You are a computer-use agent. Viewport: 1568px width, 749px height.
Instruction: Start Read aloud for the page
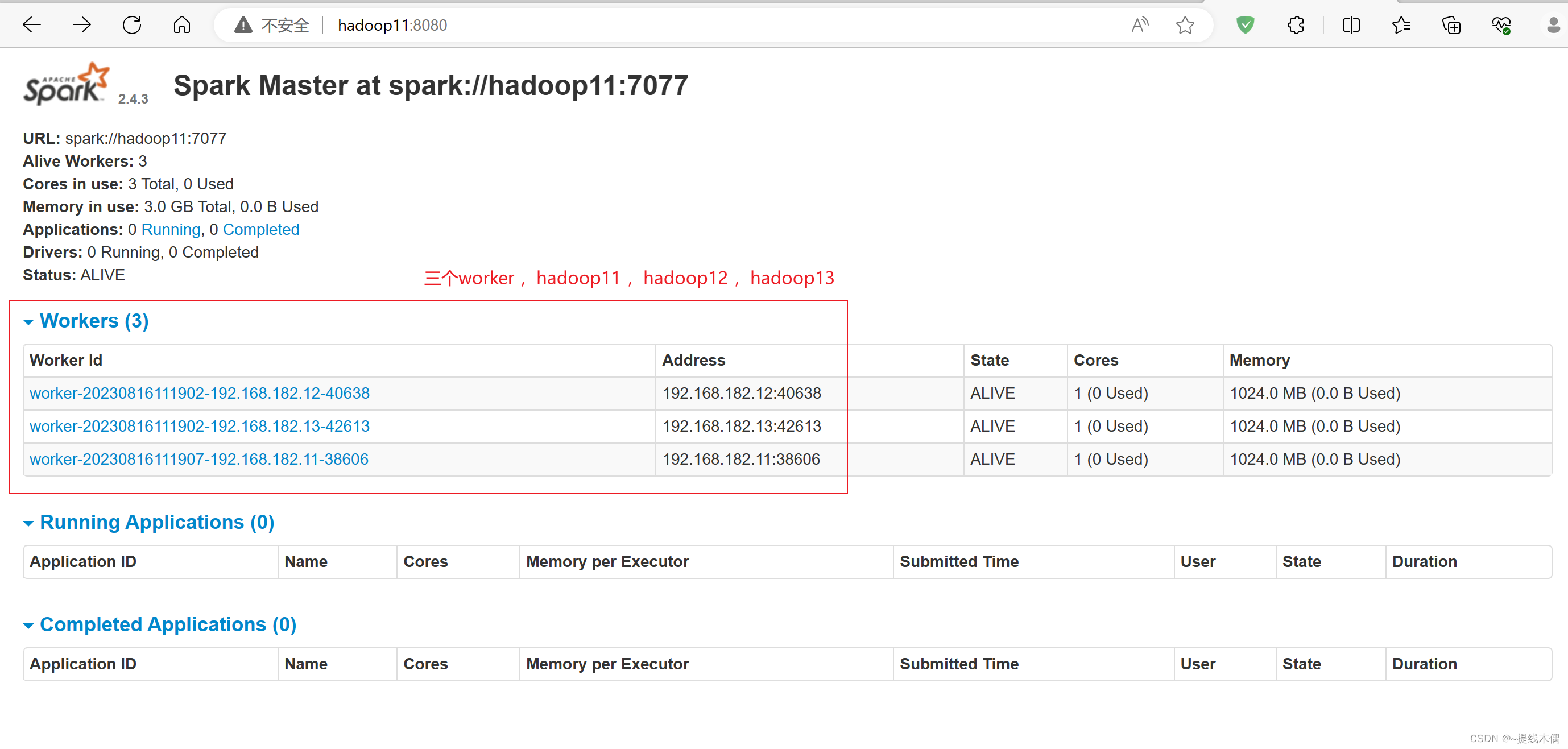click(1140, 25)
